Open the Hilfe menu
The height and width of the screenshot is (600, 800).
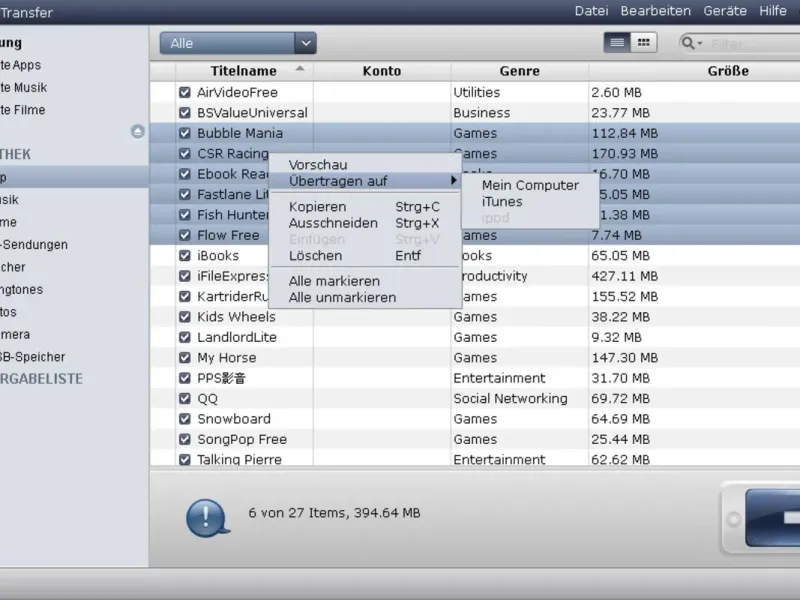[x=772, y=11]
